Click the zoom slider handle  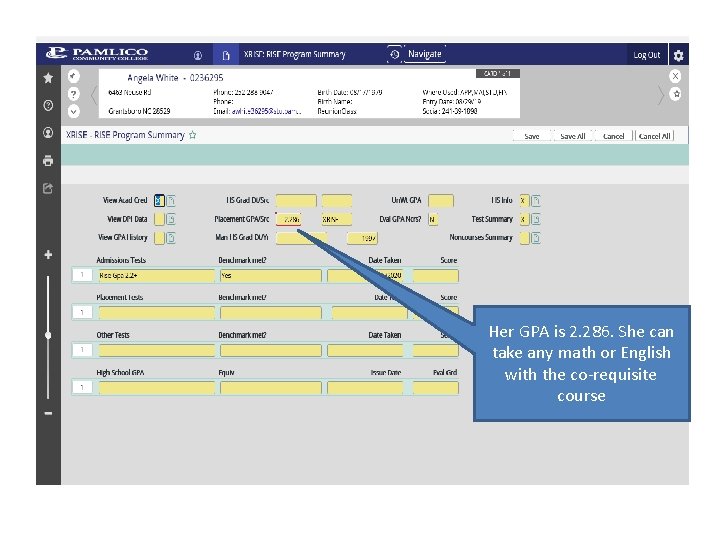(x=48, y=335)
